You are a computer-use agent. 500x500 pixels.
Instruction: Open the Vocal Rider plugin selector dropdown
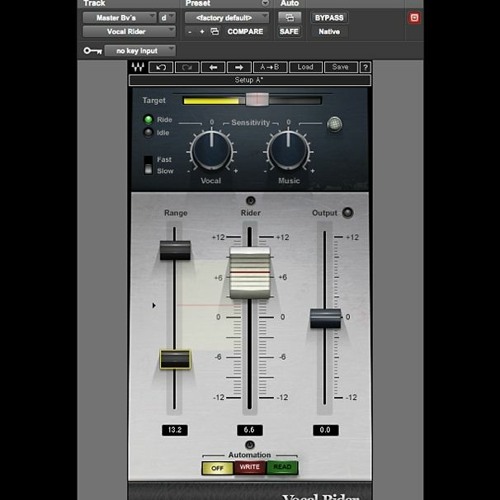129,32
